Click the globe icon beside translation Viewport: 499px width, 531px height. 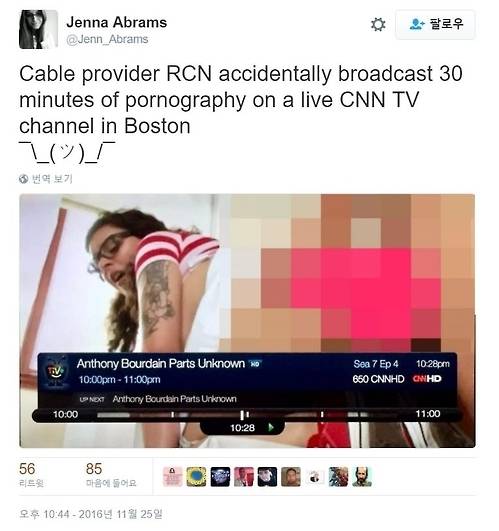pos(24,179)
